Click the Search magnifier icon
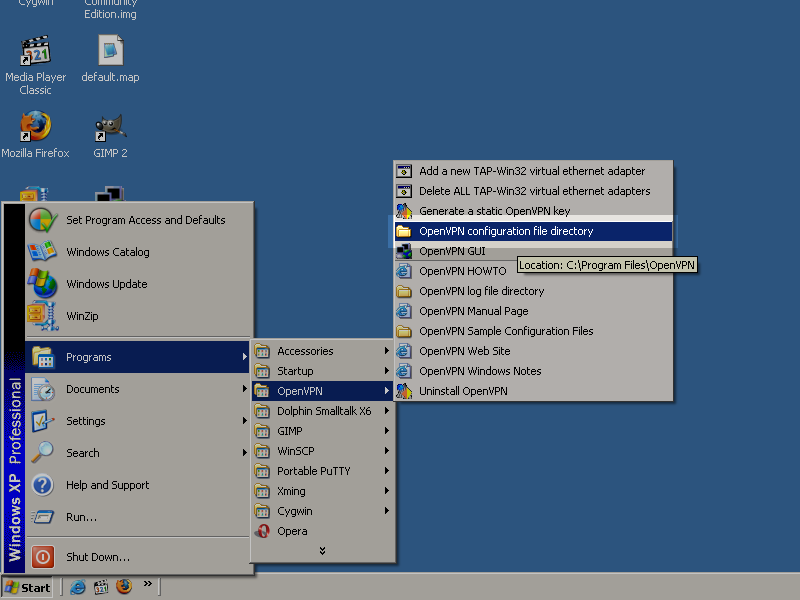Viewport: 800px width, 600px height. (43, 452)
